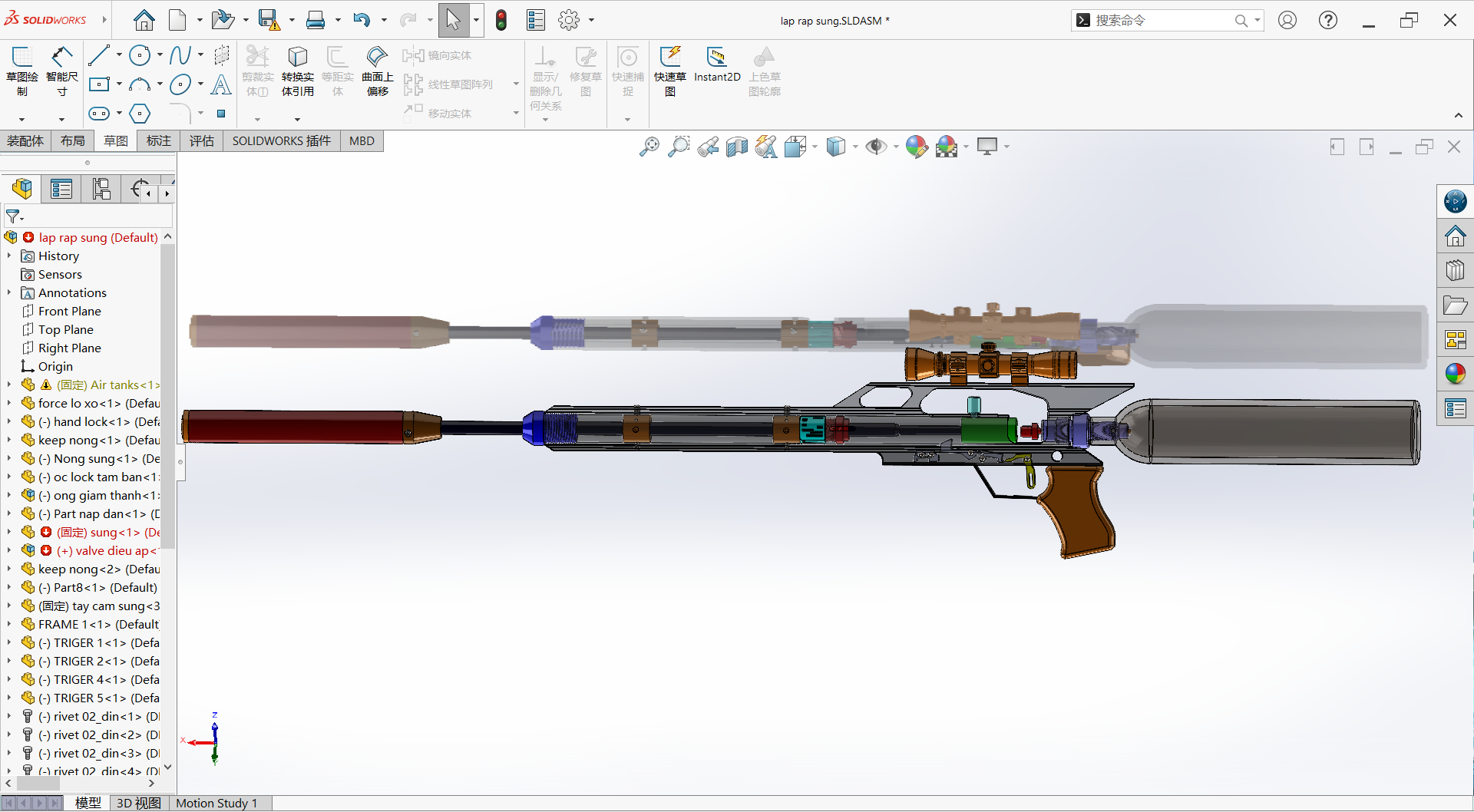Open the FeatureManager design tree tab
This screenshot has height=812, width=1474.
coord(22,189)
